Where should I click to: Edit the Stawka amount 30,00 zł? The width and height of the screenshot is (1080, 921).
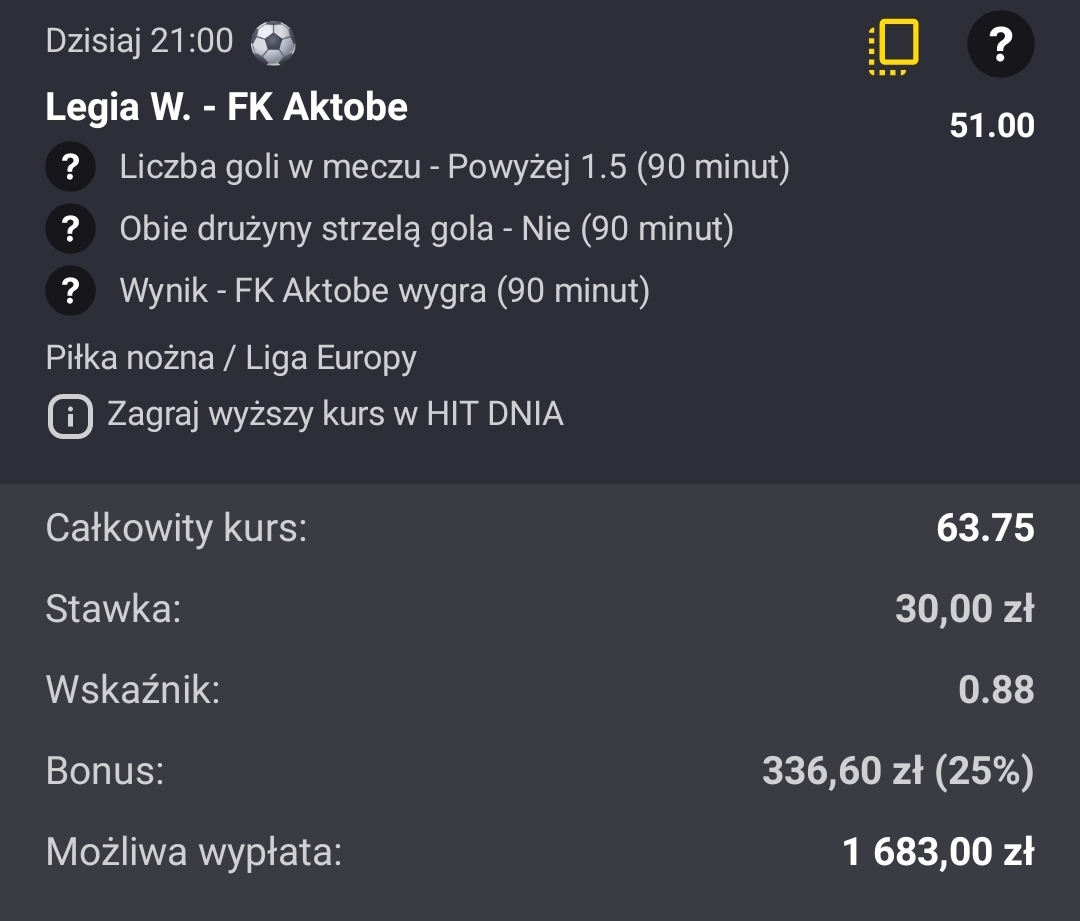(964, 608)
